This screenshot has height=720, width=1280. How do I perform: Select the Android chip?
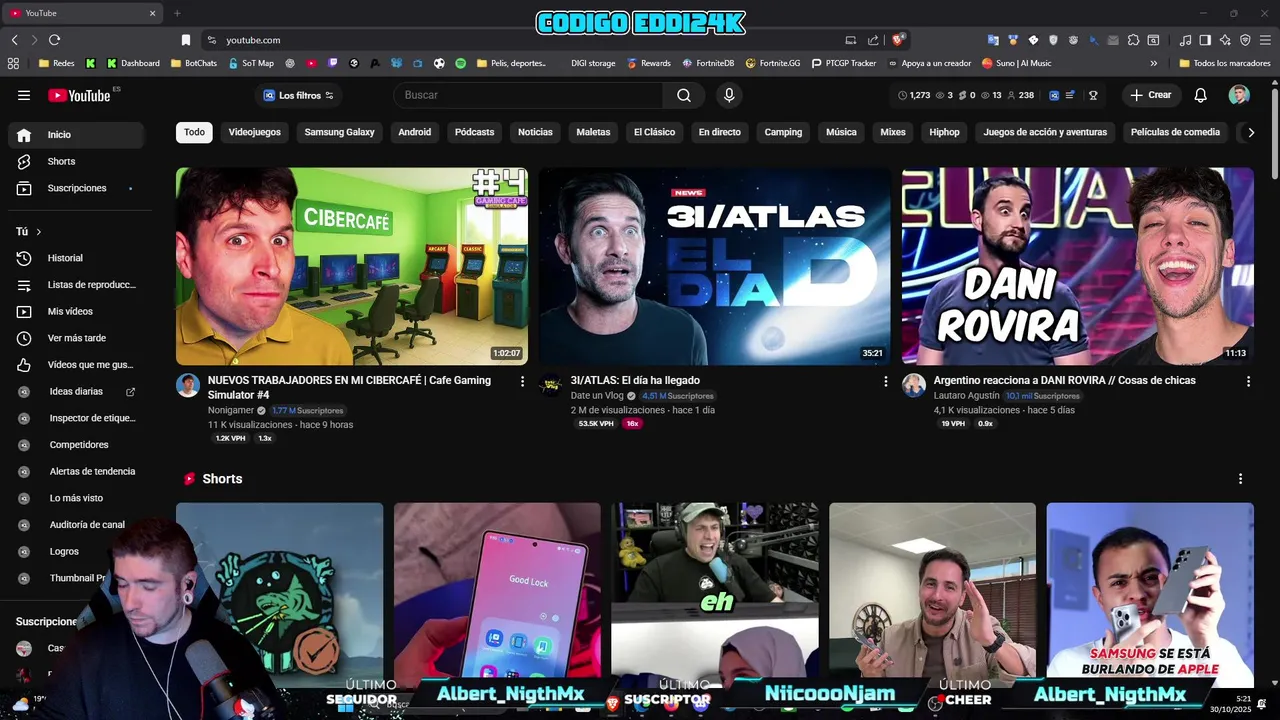(x=415, y=132)
